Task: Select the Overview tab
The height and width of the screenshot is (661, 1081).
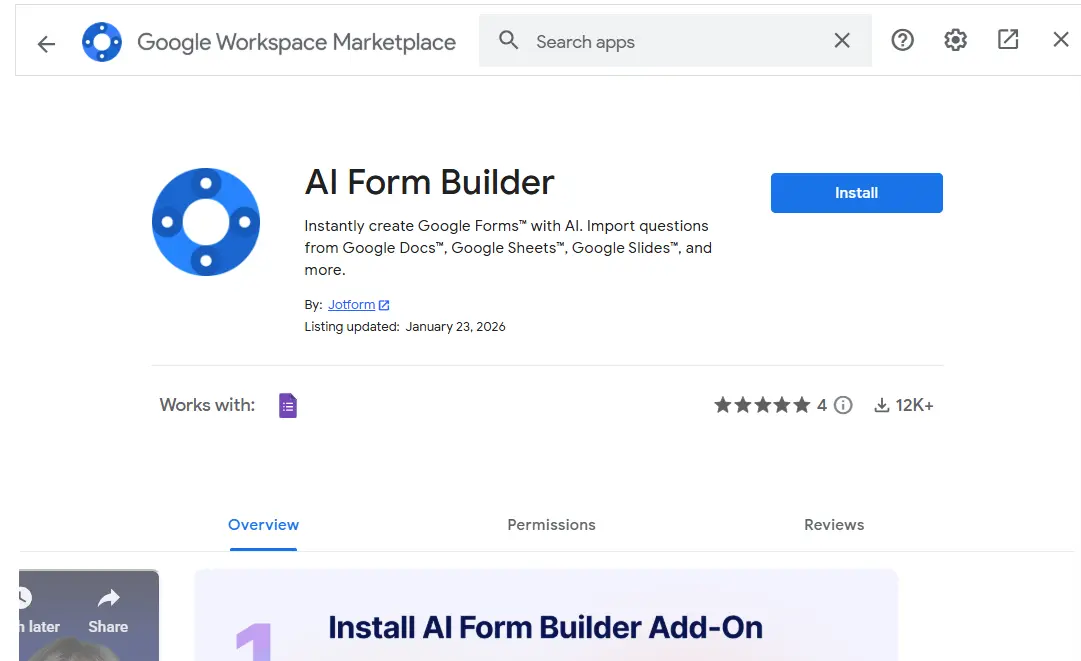Action: [263, 525]
